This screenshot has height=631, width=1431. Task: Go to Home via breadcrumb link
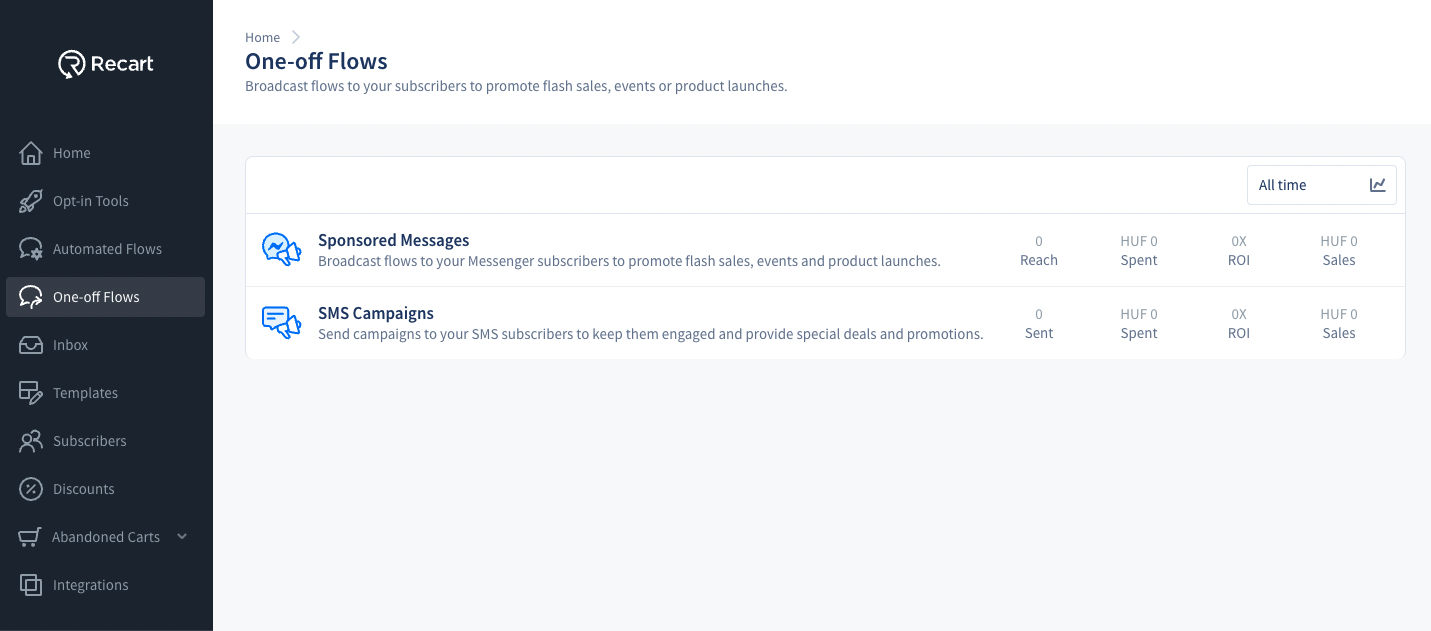point(262,37)
